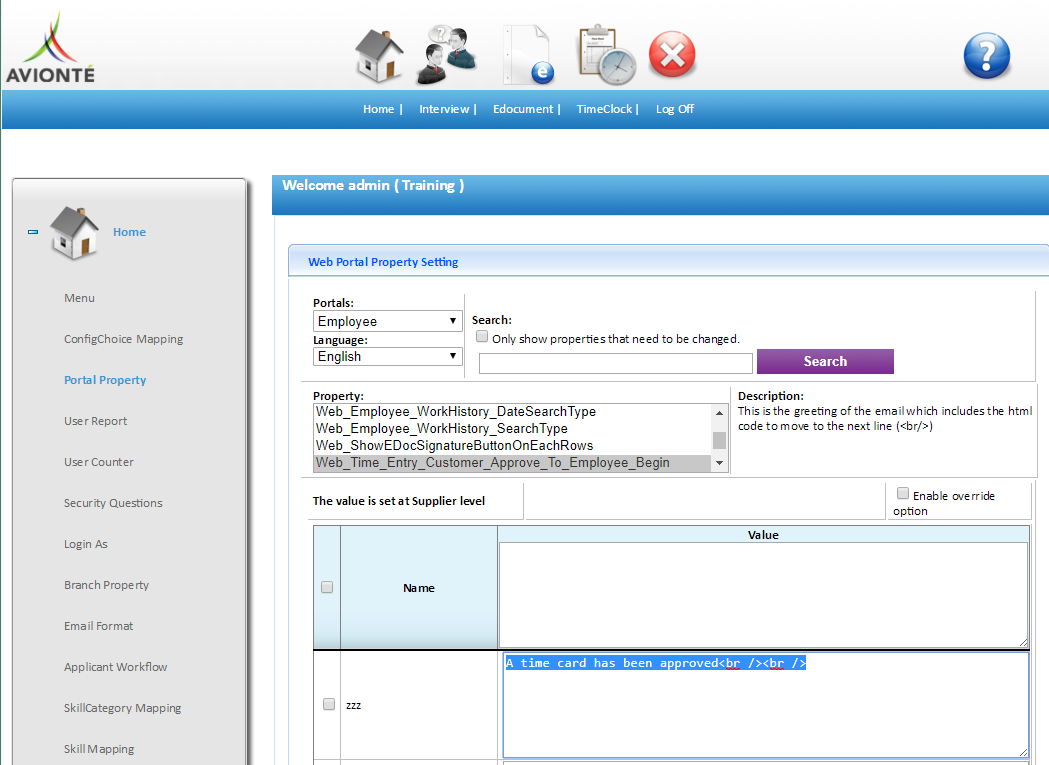The width and height of the screenshot is (1049, 765).
Task: Open Security Questions in sidebar
Action: click(x=113, y=503)
